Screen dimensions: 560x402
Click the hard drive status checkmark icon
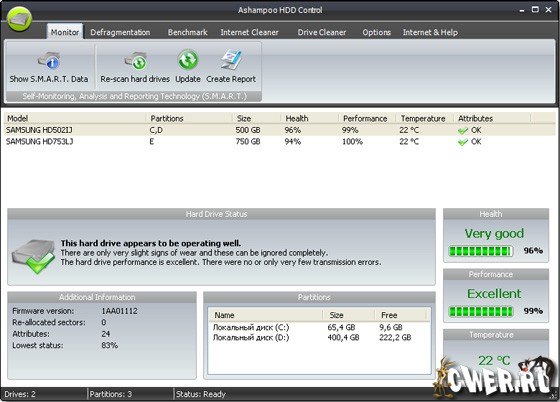click(34, 256)
